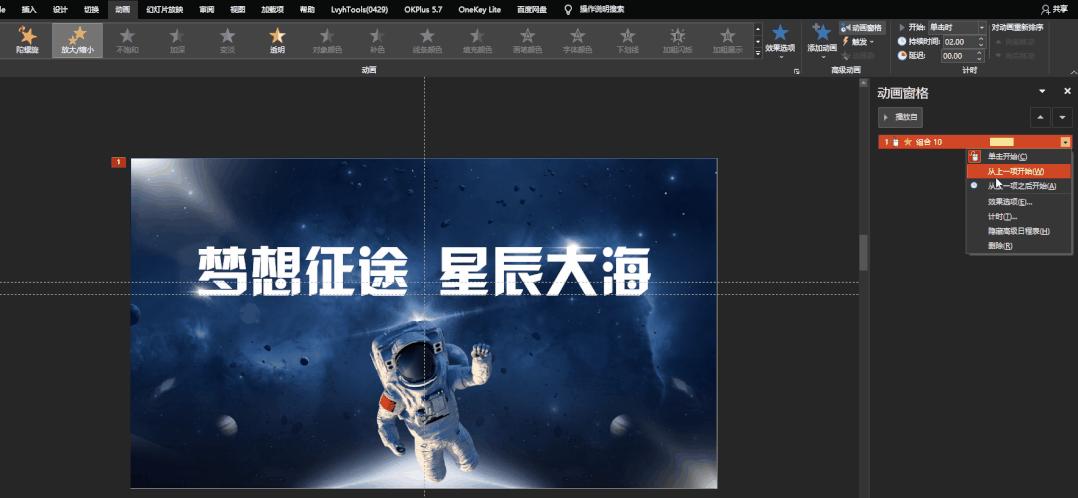Open the 动画 group dialog launcher
Image resolution: width=1078 pixels, height=498 pixels.
click(797, 71)
